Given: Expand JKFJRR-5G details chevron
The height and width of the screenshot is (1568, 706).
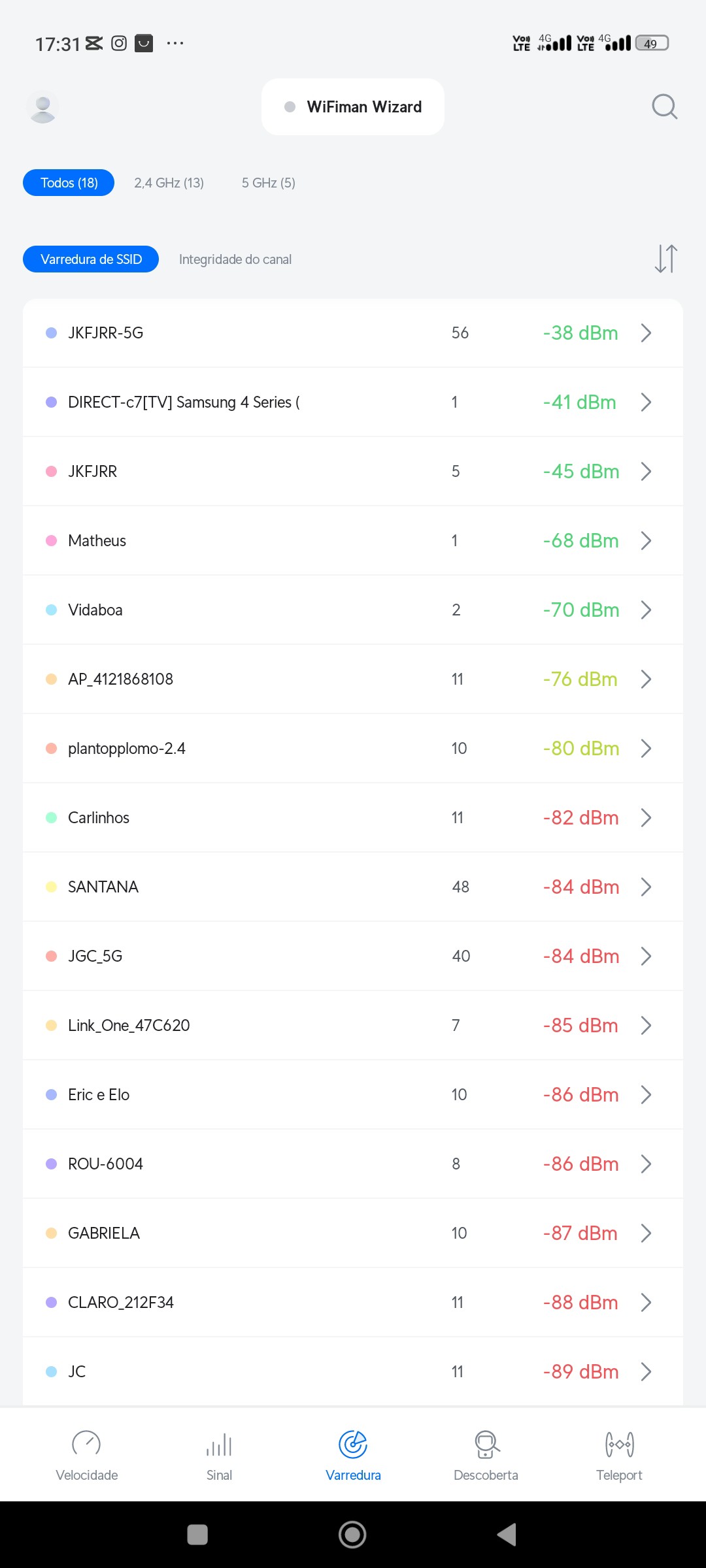Looking at the screenshot, I should point(646,333).
